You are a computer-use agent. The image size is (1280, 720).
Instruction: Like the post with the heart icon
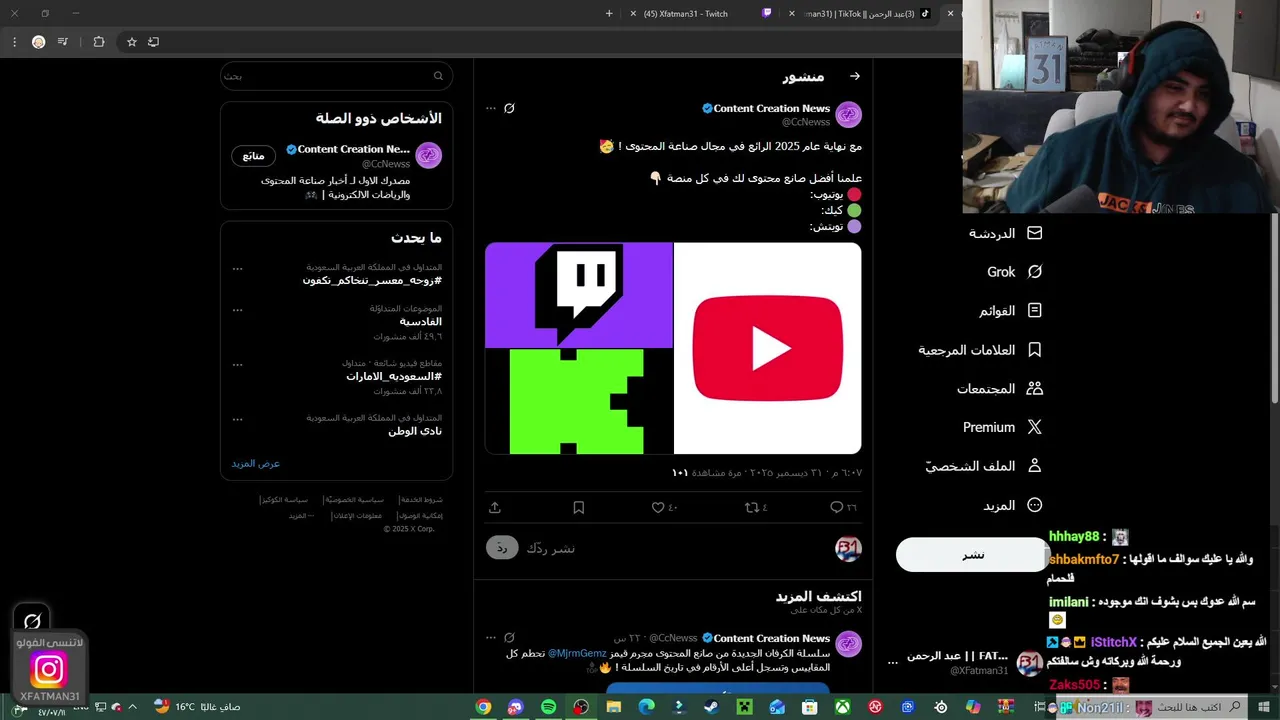(658, 507)
